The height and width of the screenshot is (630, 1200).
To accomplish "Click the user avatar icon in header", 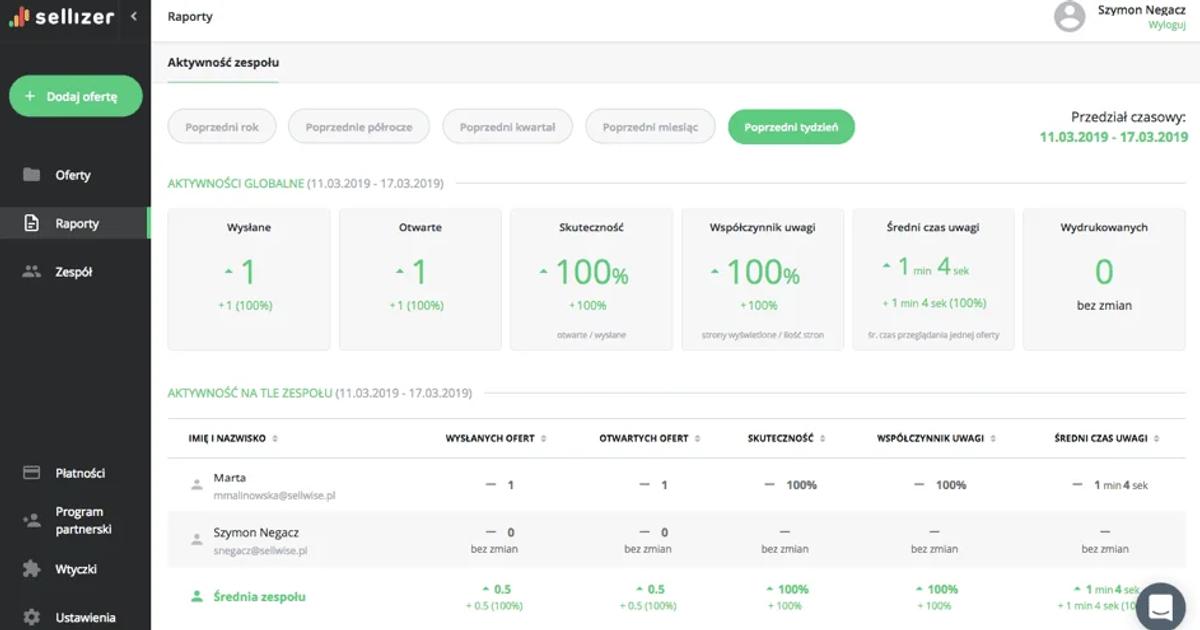I will pos(1070,17).
